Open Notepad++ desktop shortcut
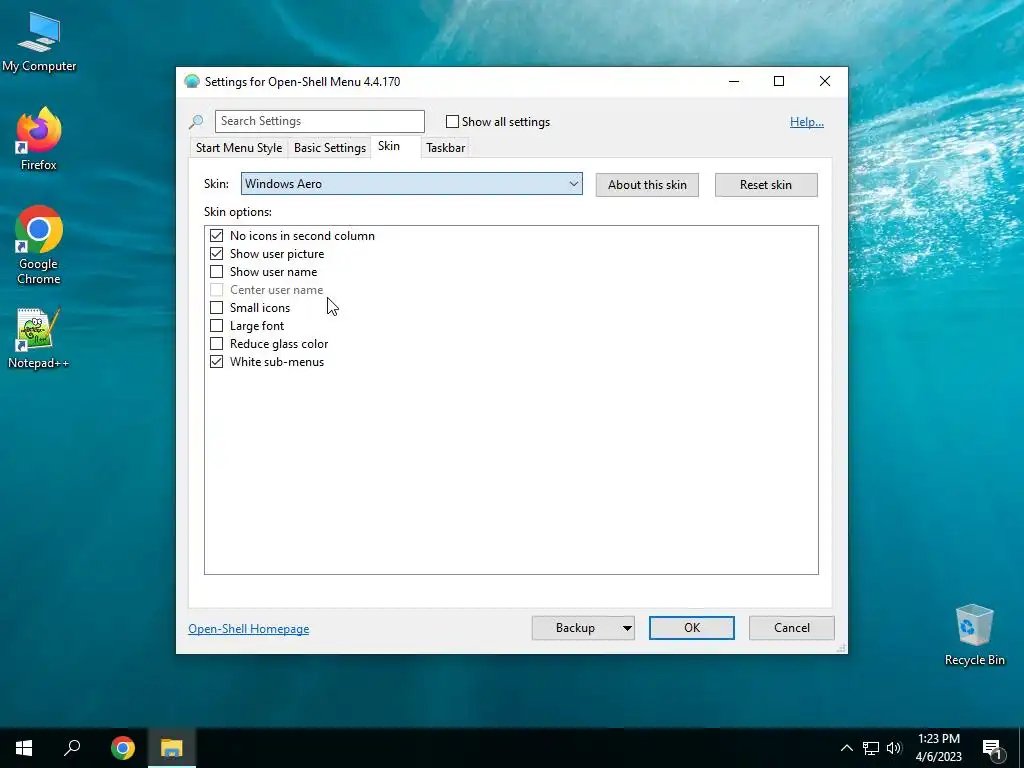Screen dimensions: 1024x768 39,338
